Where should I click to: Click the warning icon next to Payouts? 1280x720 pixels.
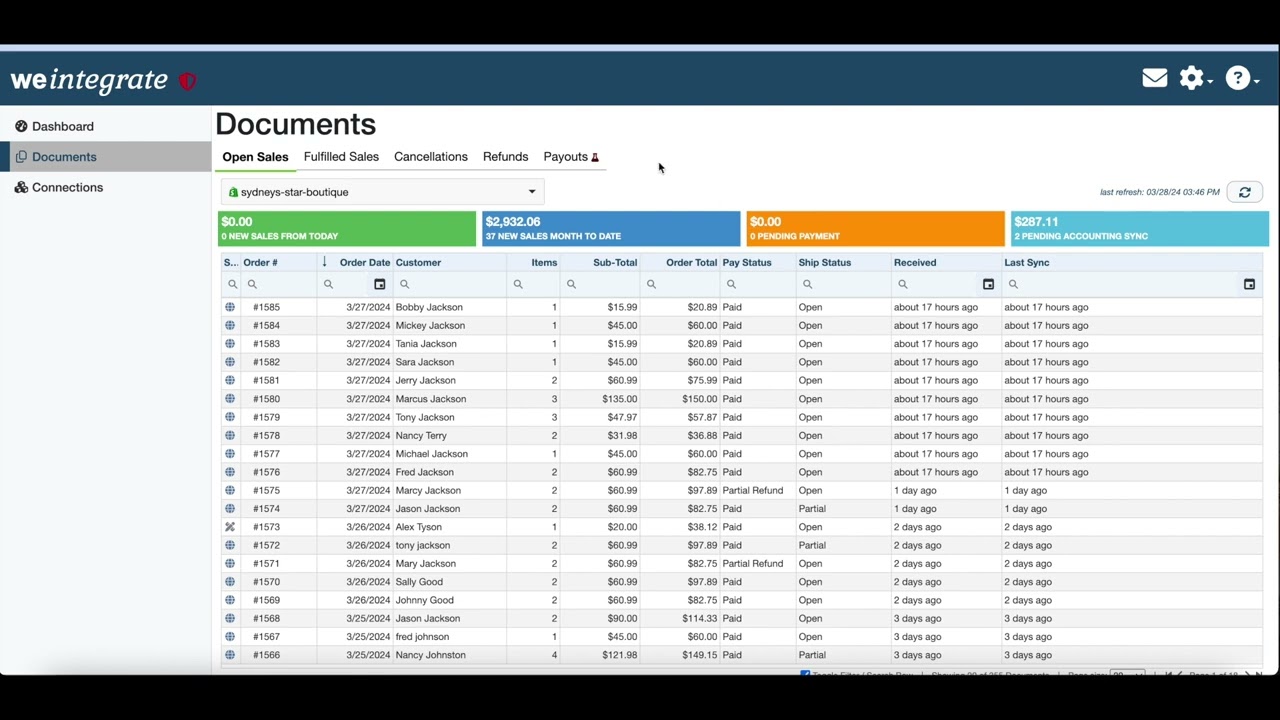click(596, 157)
